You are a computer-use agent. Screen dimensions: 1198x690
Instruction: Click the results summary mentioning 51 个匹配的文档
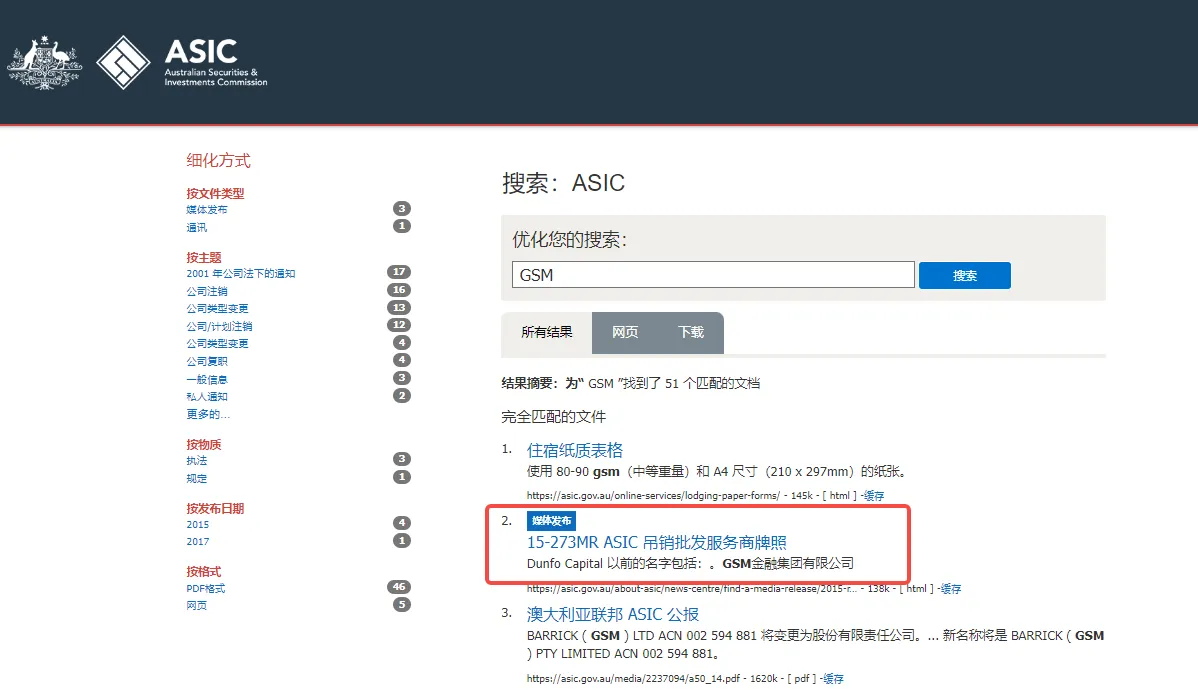(630, 384)
